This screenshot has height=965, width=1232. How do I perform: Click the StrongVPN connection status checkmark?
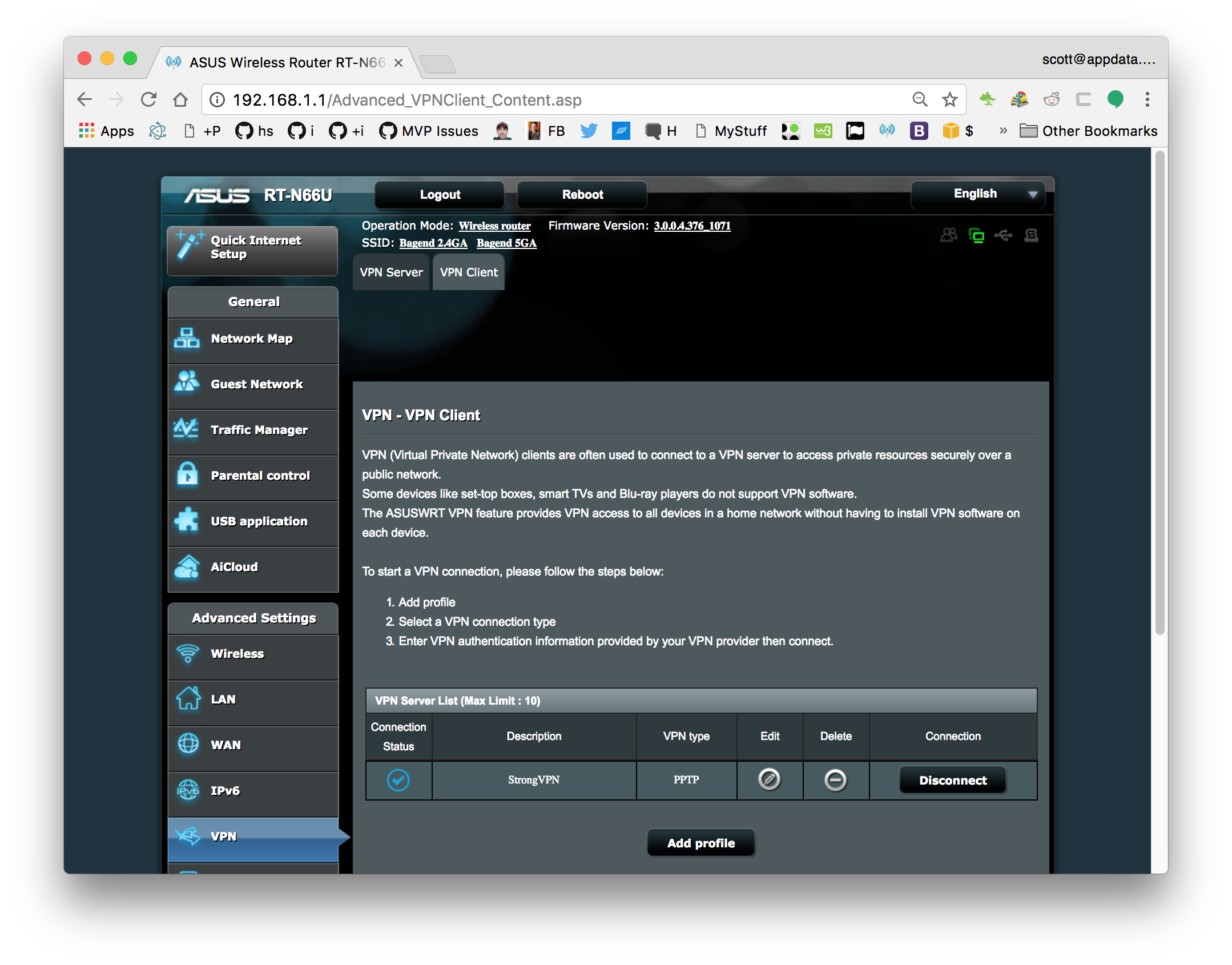pos(398,780)
